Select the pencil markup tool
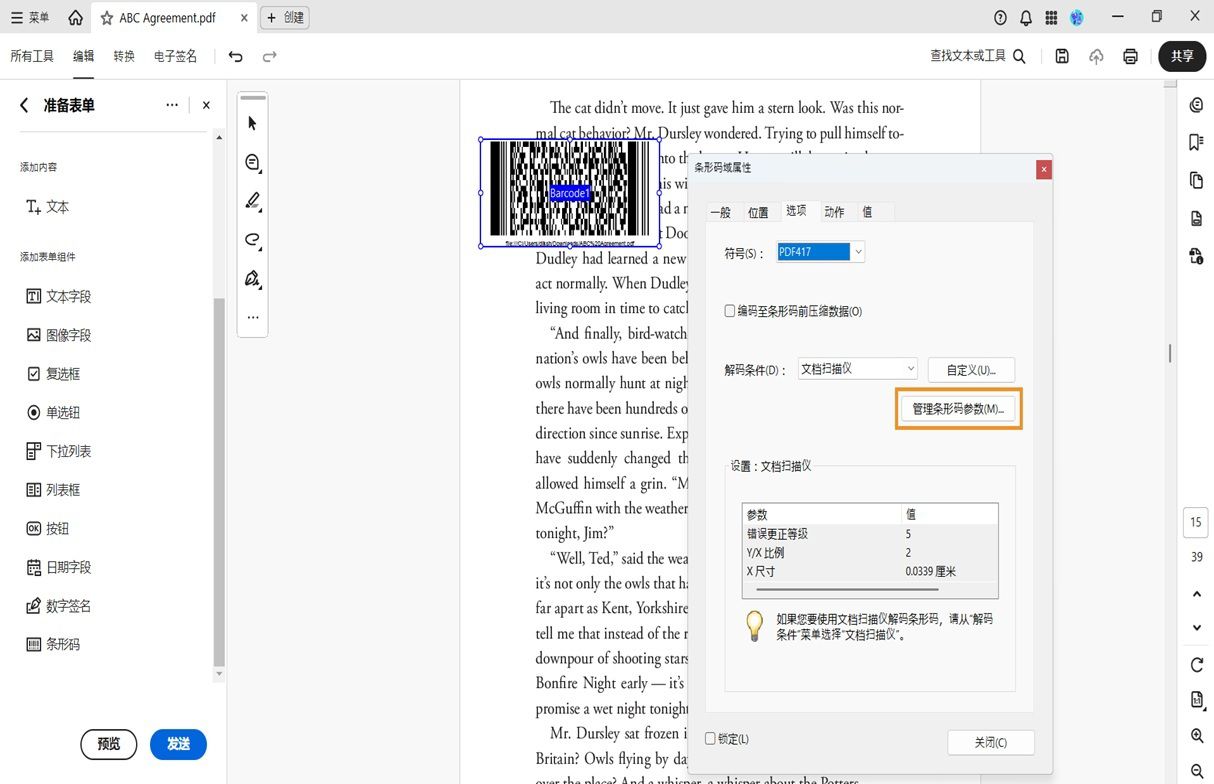The width and height of the screenshot is (1214, 784). click(252, 199)
